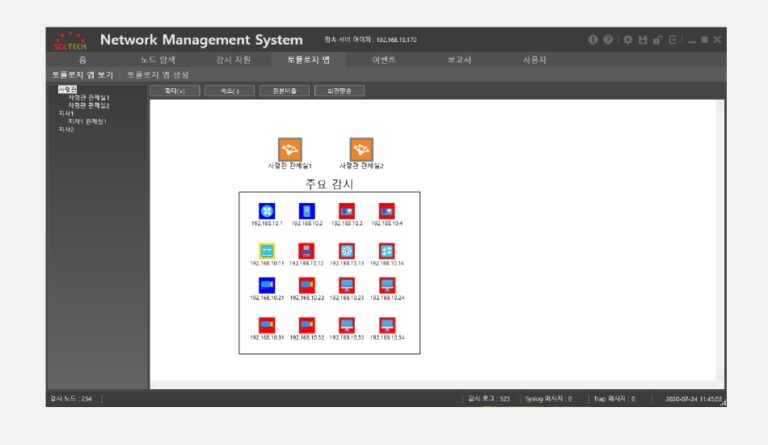
Task: Open the 사령관 관제실2 map icon
Action: click(x=361, y=149)
